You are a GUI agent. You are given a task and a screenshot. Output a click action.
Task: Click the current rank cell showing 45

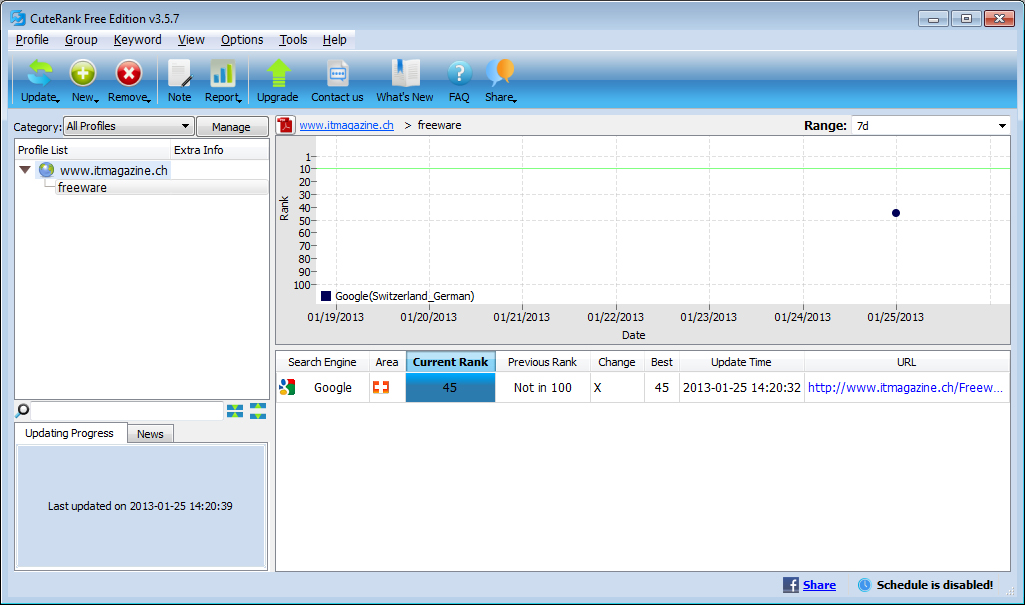click(450, 387)
